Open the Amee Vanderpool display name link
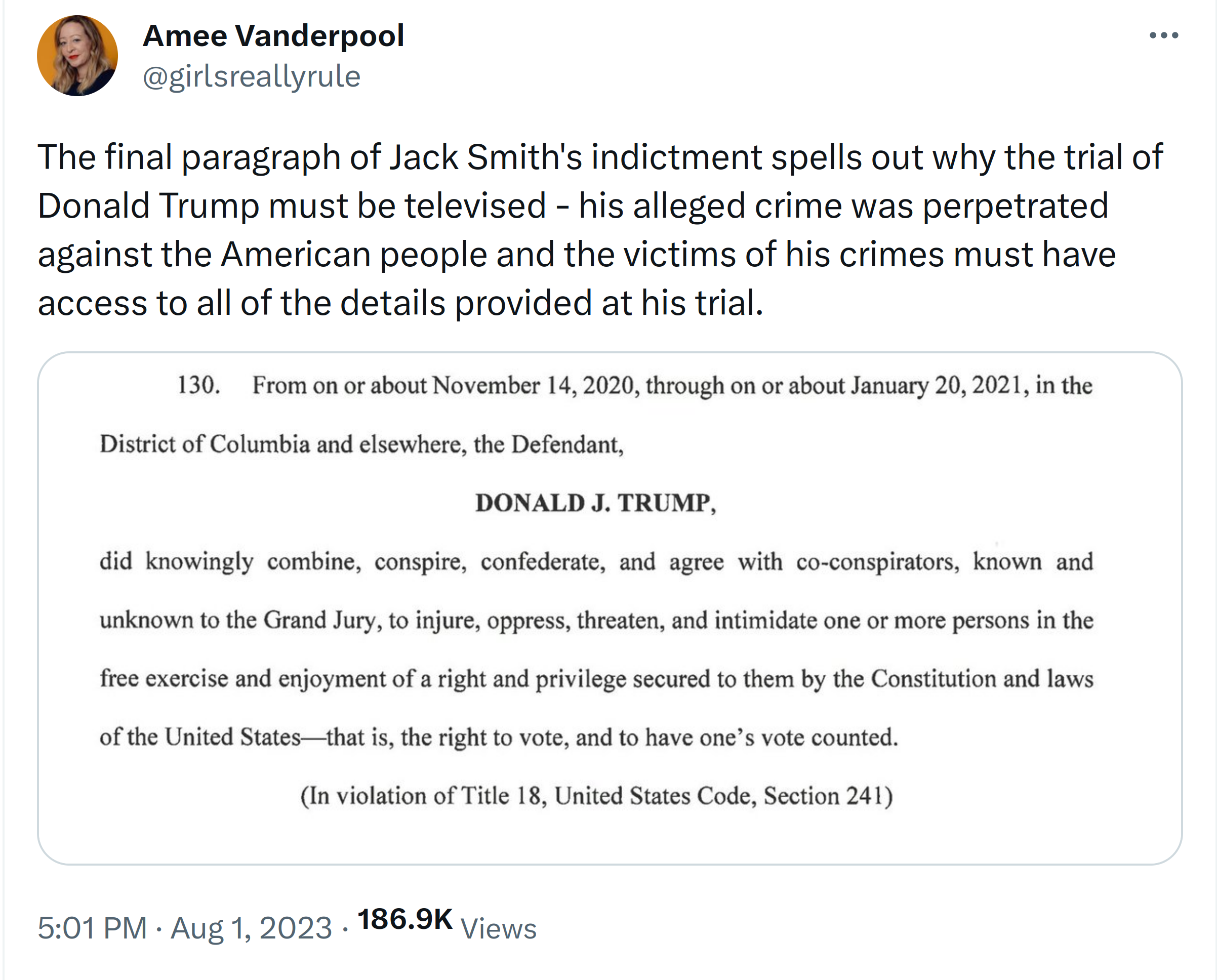 coord(273,36)
